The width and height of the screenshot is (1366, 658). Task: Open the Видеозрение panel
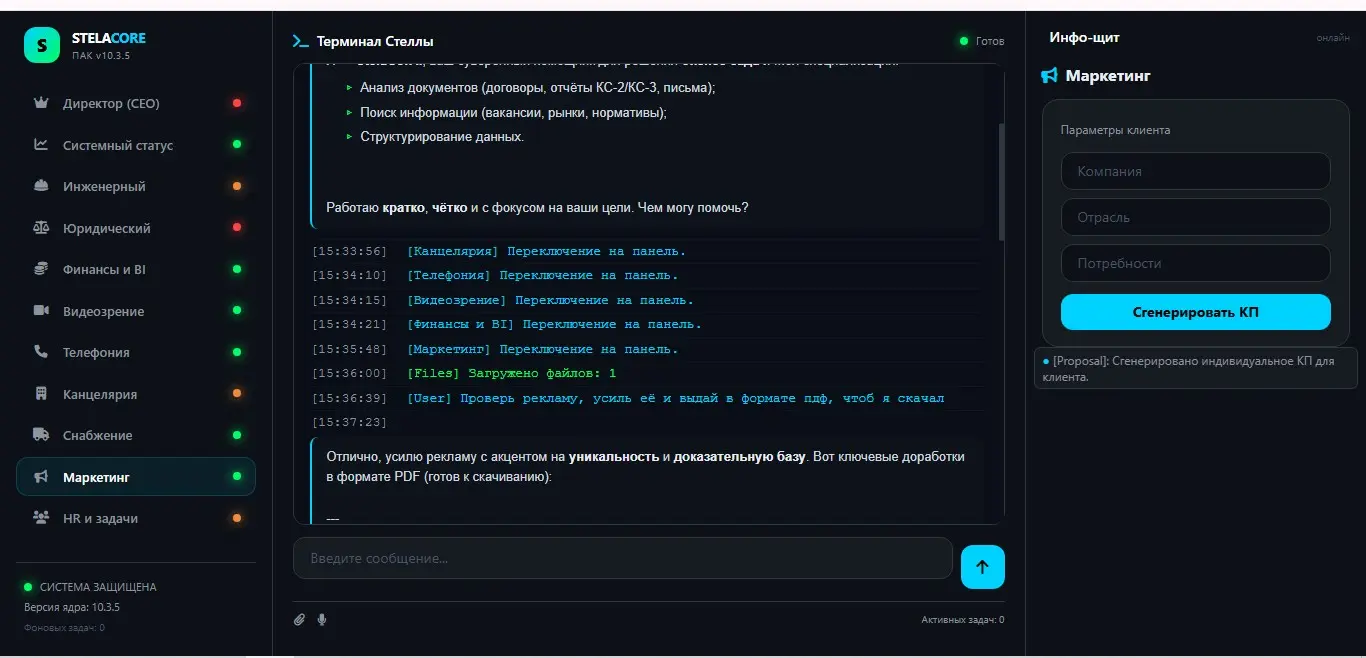136,311
